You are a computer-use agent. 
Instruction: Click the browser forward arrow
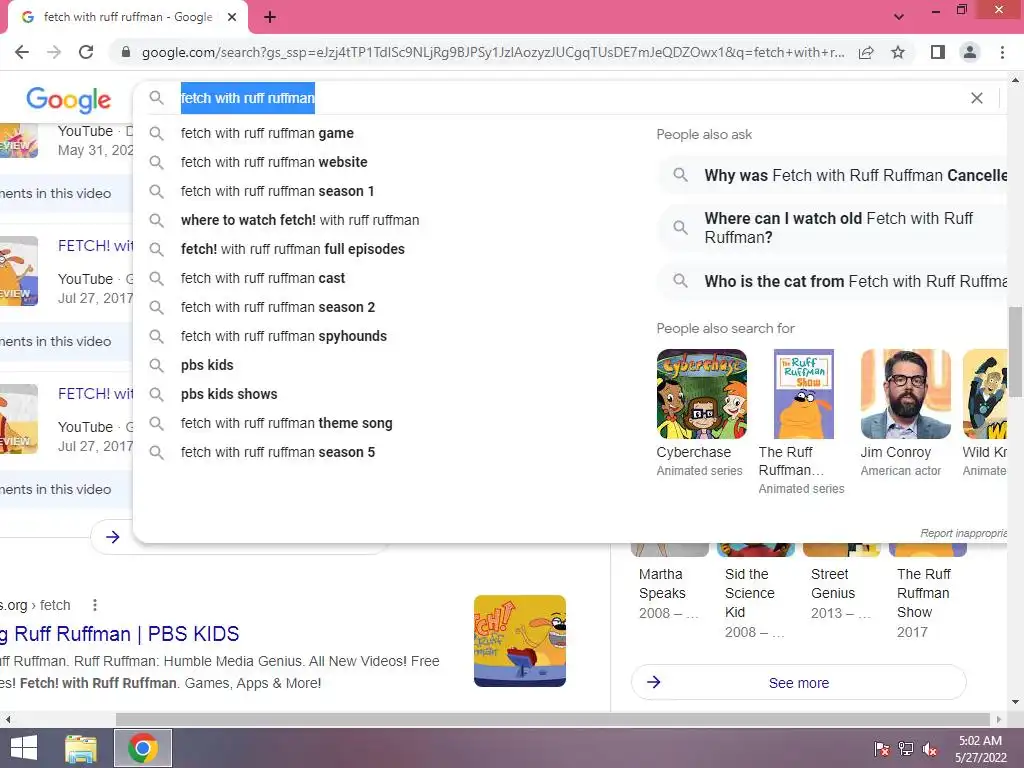(x=54, y=52)
